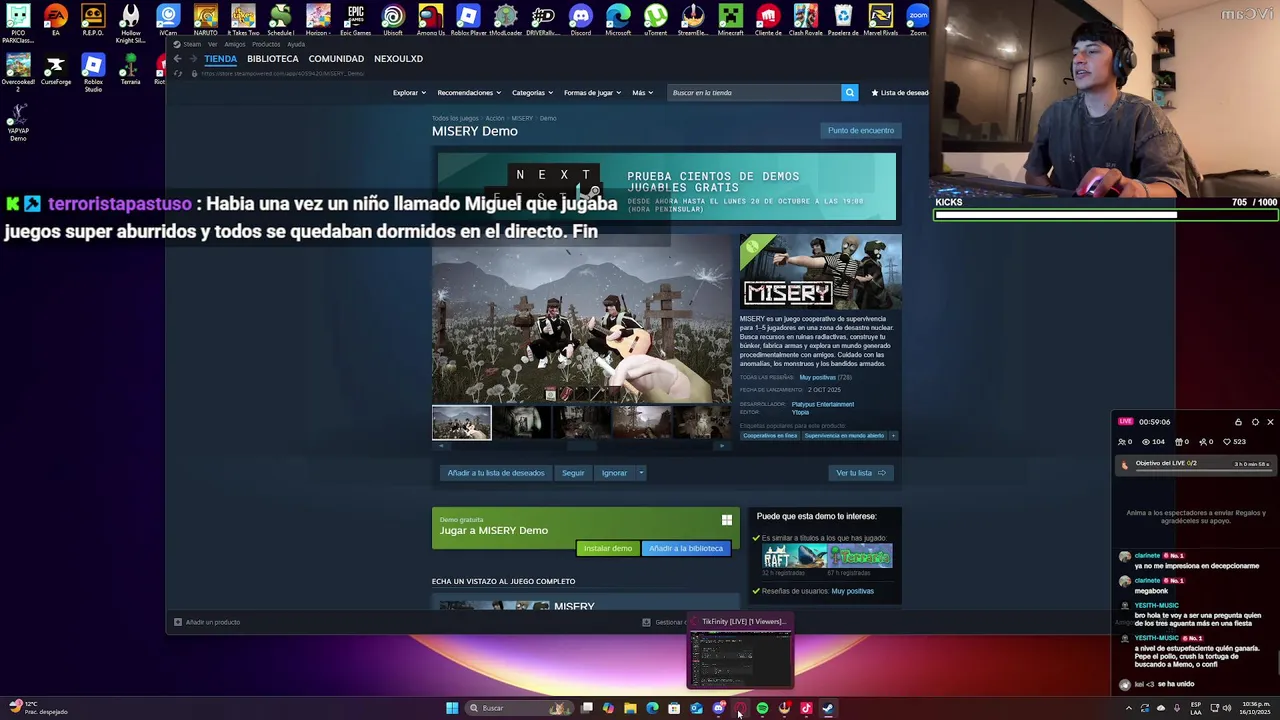Click the Terraria similar game thumbnail

pyautogui.click(x=859, y=557)
